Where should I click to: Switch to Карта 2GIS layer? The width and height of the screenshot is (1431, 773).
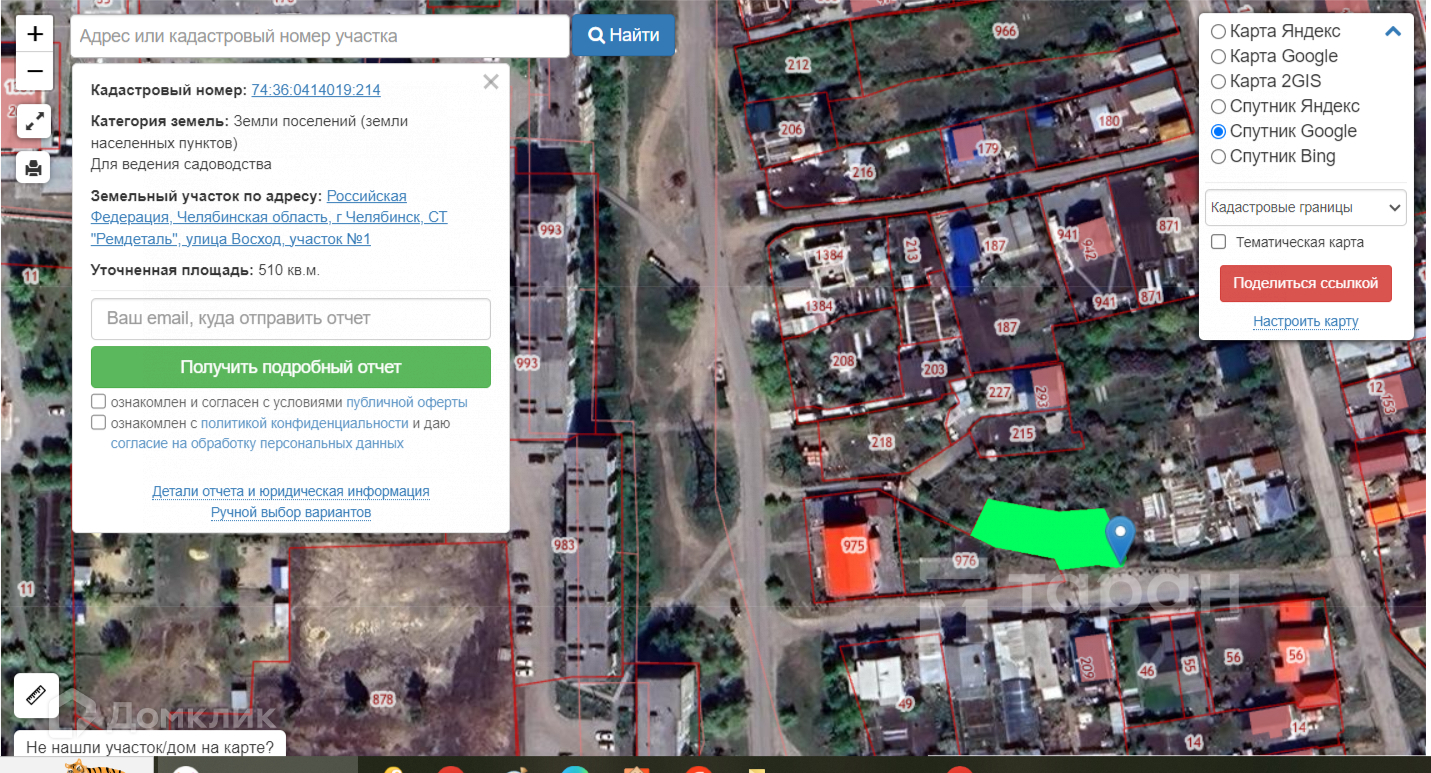click(x=1218, y=81)
